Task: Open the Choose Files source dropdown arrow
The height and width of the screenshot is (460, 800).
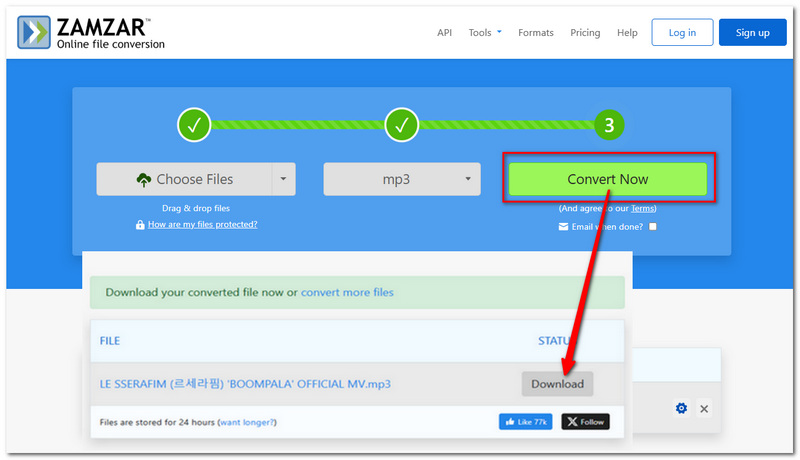Action: click(284, 179)
